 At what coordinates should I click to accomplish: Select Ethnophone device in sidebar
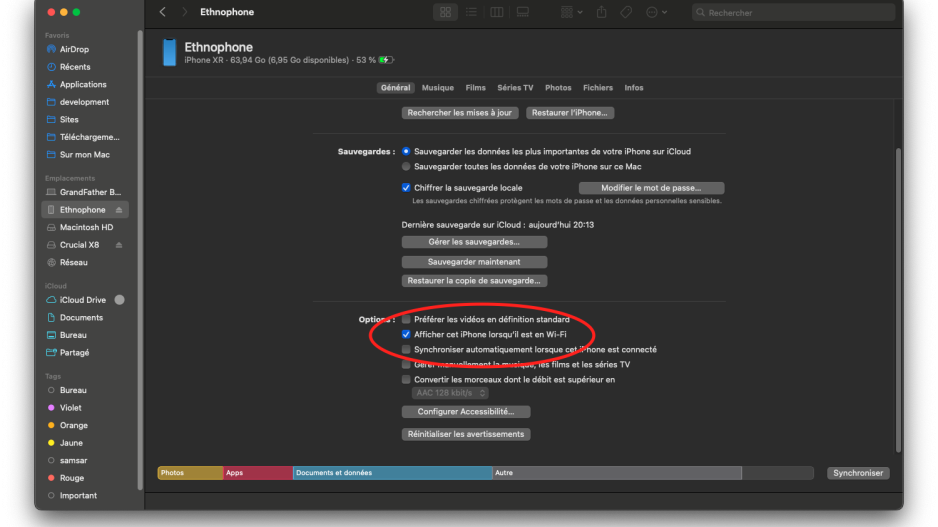[x=83, y=210]
